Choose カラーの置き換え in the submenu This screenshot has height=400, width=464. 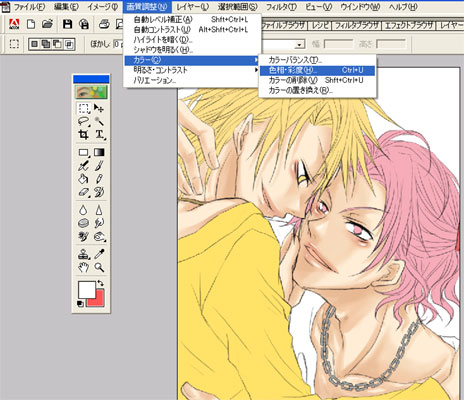coord(317,90)
